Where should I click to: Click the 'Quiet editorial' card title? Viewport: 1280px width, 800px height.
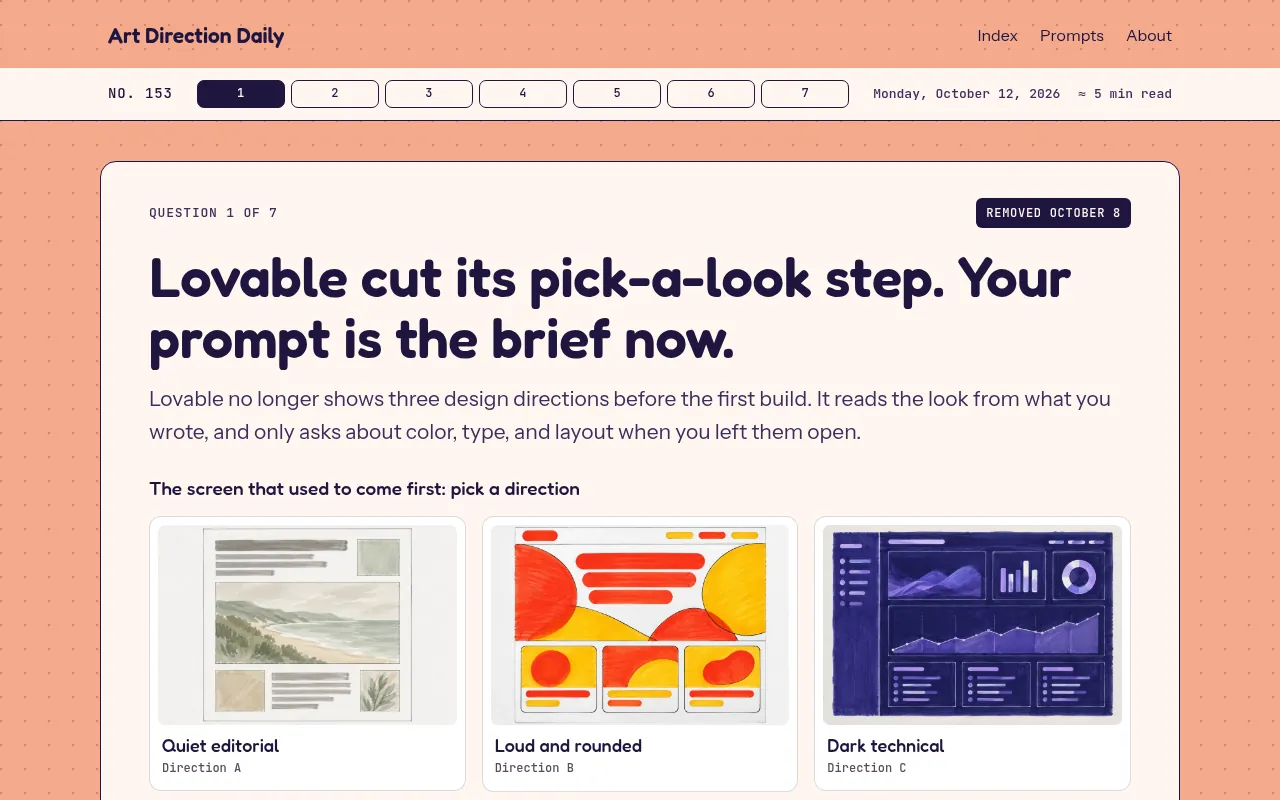click(x=220, y=746)
